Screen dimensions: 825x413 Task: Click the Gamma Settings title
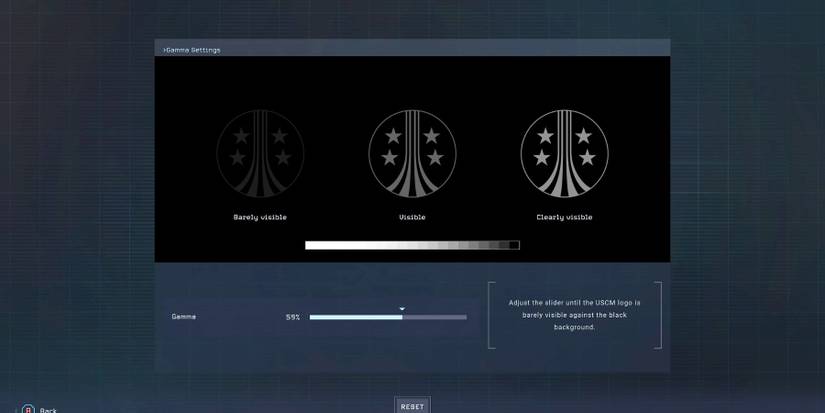point(192,50)
